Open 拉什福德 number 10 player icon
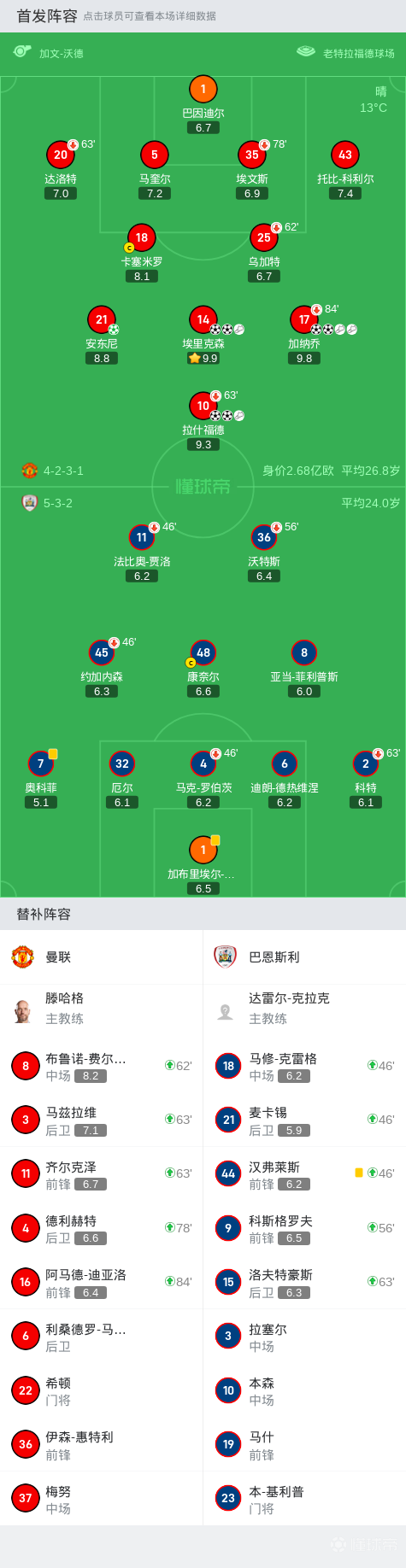 pyautogui.click(x=203, y=406)
